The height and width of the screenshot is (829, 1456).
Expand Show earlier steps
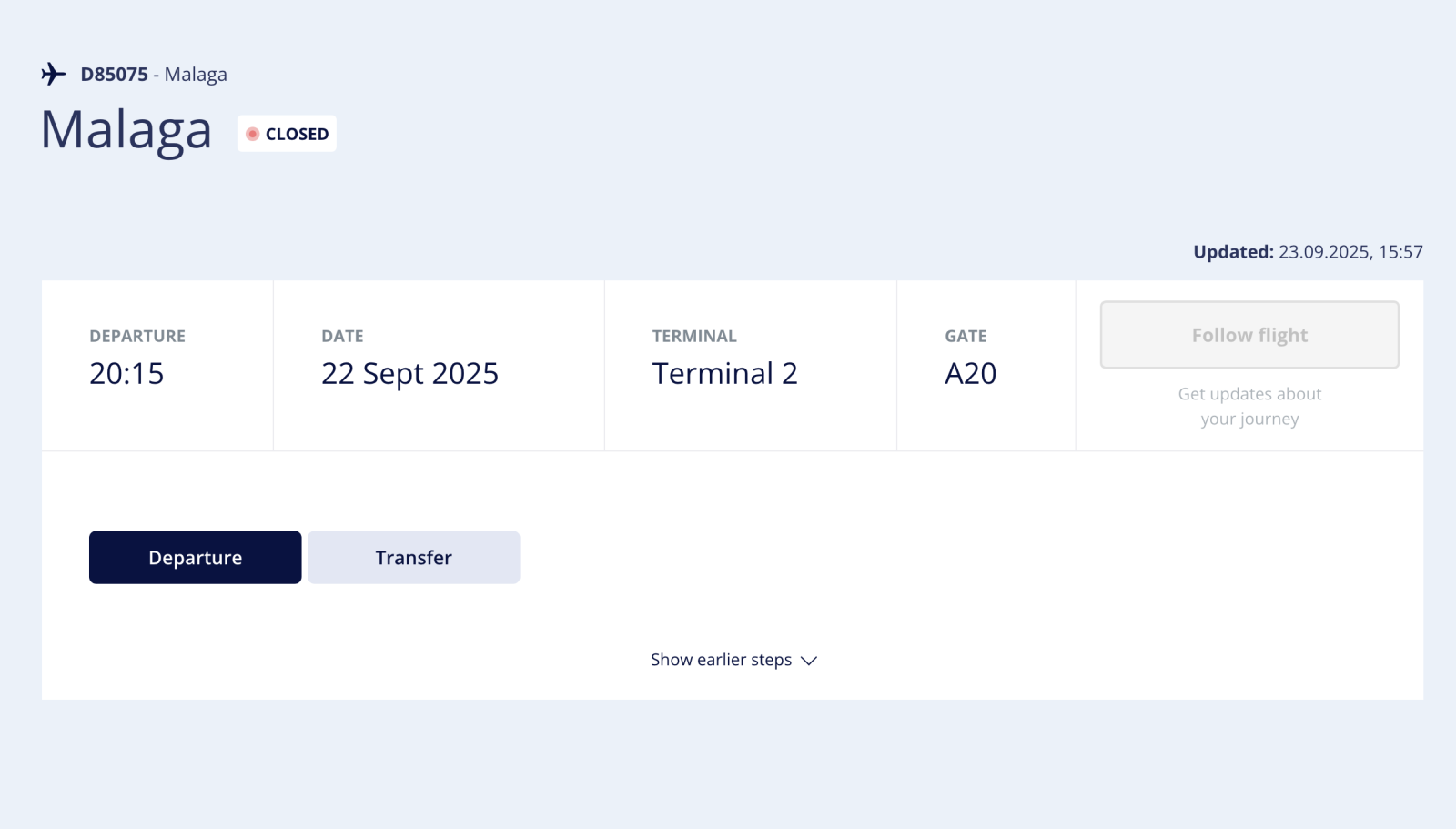pyautogui.click(x=721, y=660)
